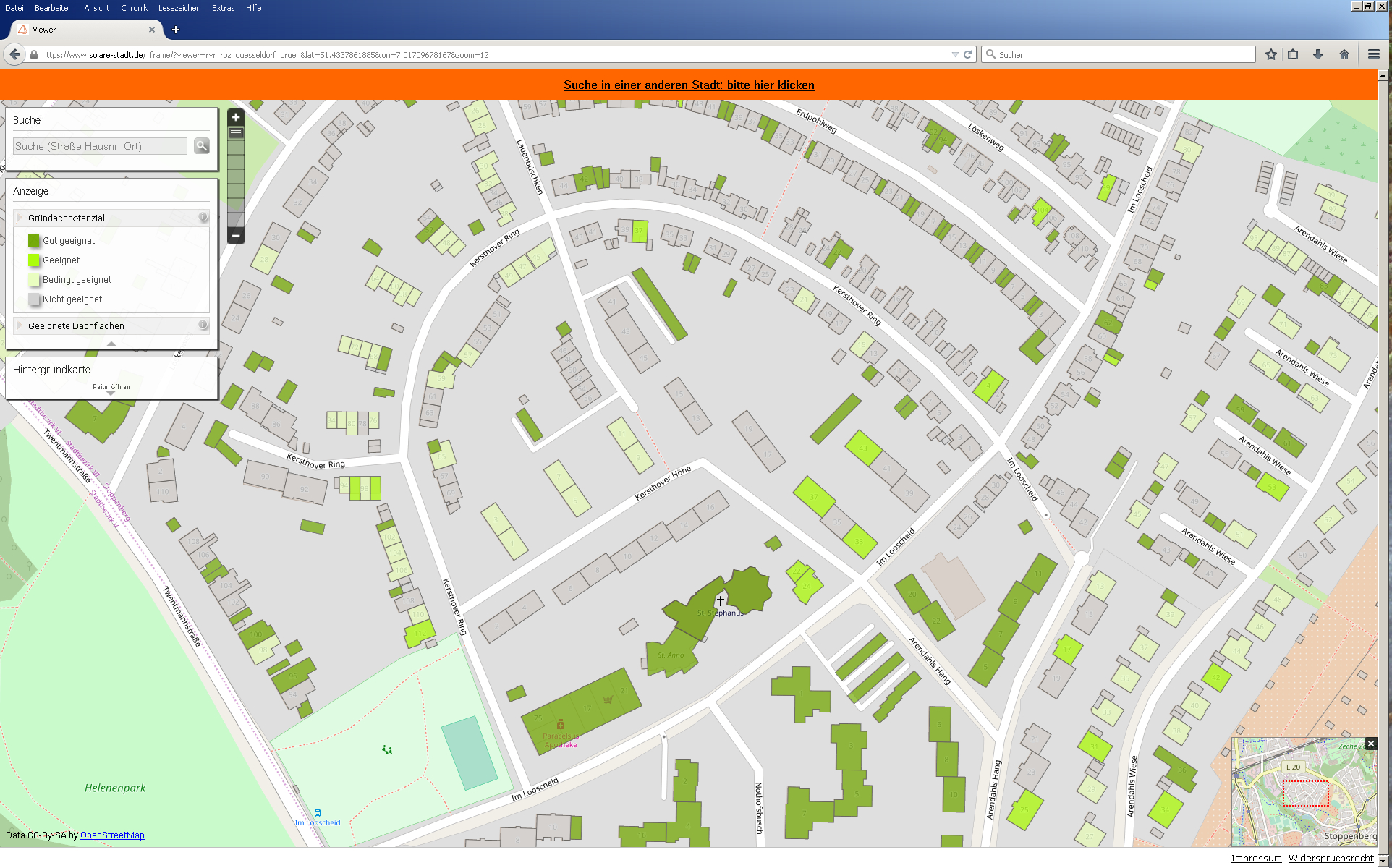Open the Firefox hamburger menu
Screen dimensions: 1392x868
click(x=1373, y=54)
